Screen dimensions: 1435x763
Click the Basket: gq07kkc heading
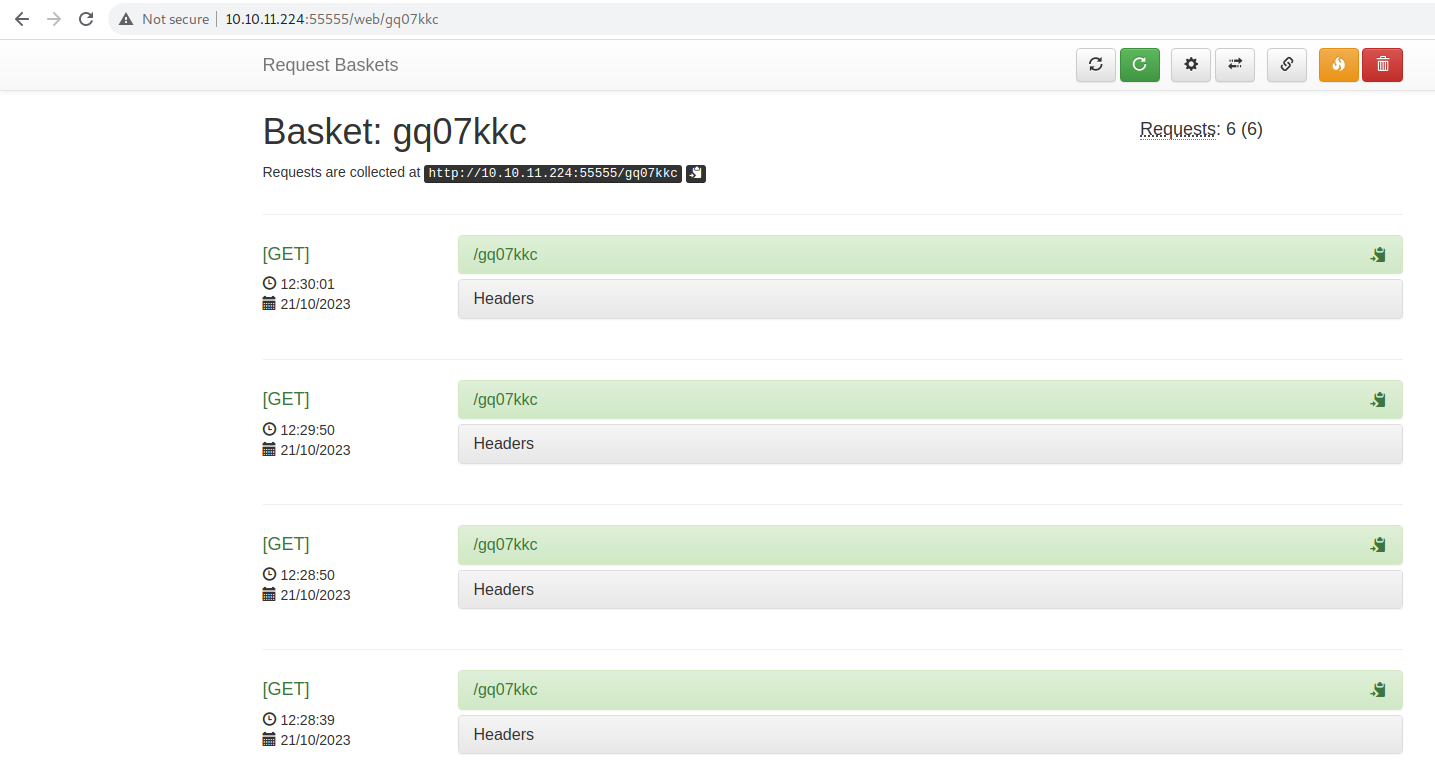tap(394, 132)
